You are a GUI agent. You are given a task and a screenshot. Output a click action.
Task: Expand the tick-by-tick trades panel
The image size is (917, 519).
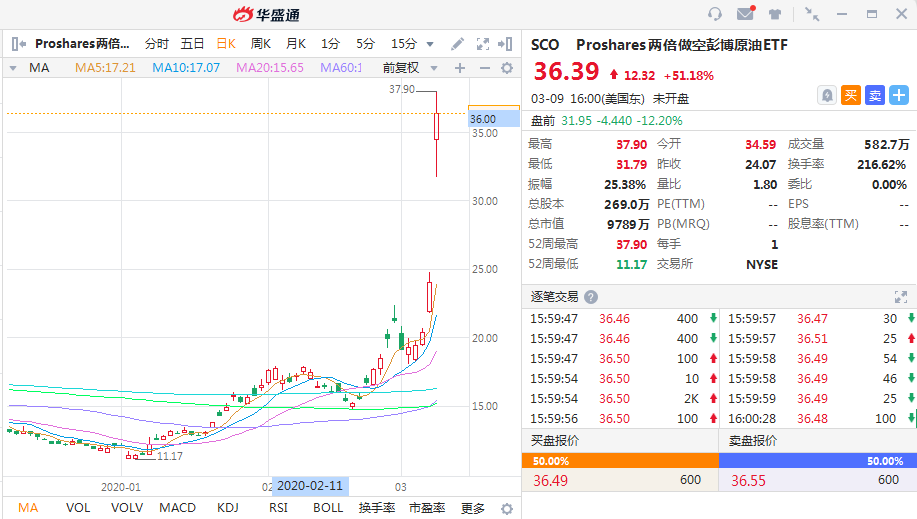click(x=901, y=297)
